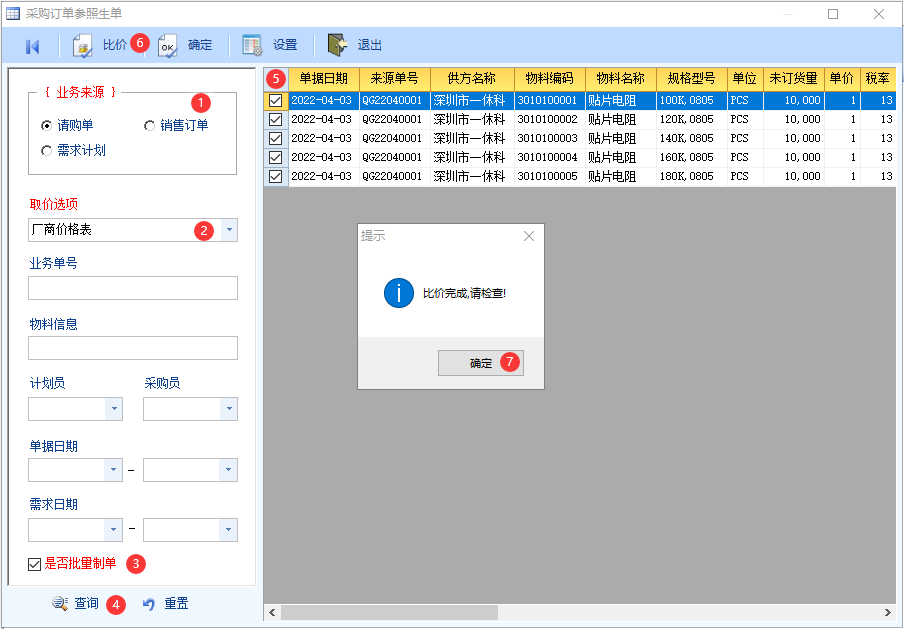Click the scrollbar left arrow
Viewport: 904px width, 629px height.
pyautogui.click(x=272, y=612)
